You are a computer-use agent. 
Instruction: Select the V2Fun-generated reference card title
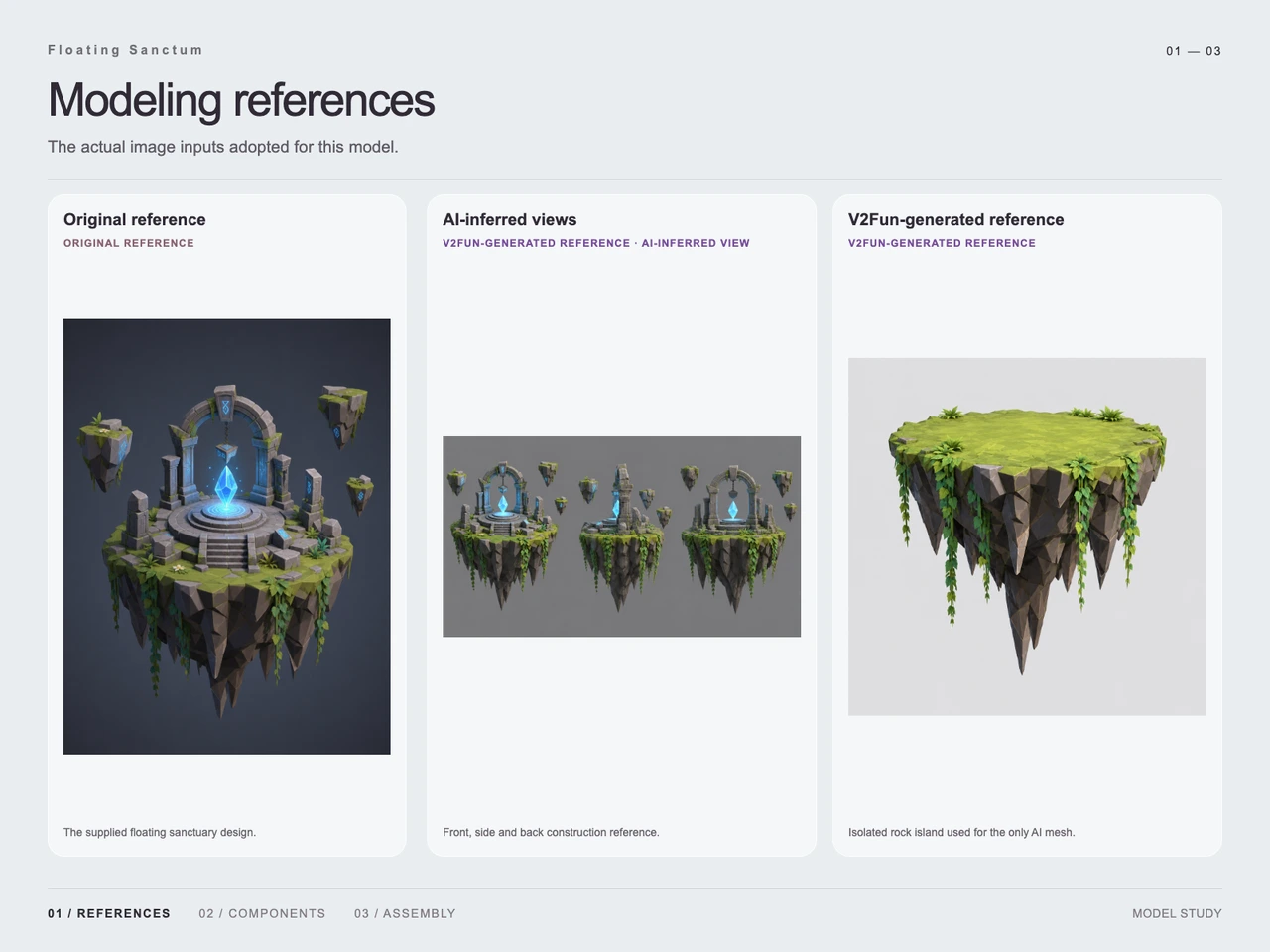point(956,220)
